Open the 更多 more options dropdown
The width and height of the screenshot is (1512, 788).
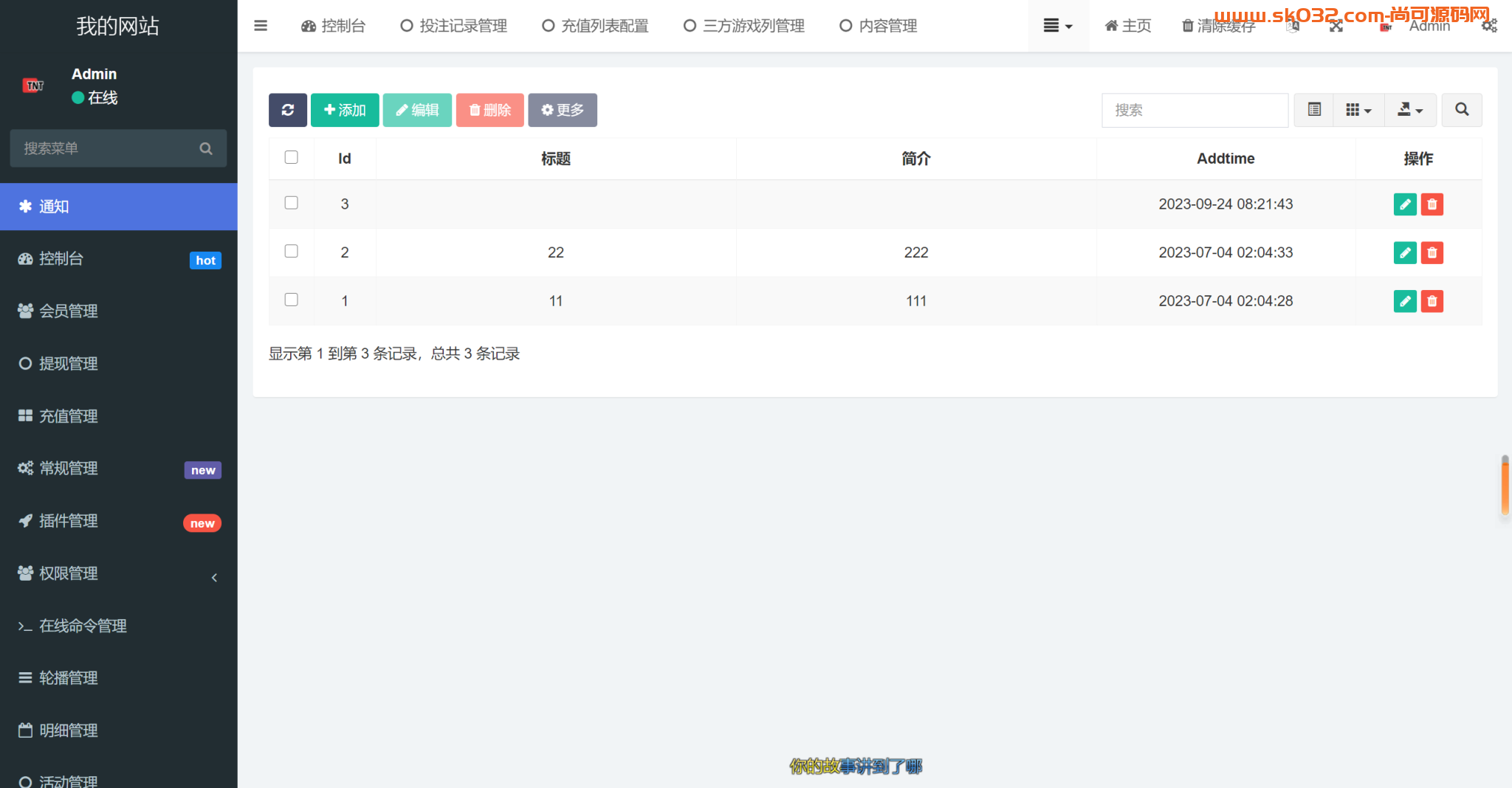coord(563,110)
